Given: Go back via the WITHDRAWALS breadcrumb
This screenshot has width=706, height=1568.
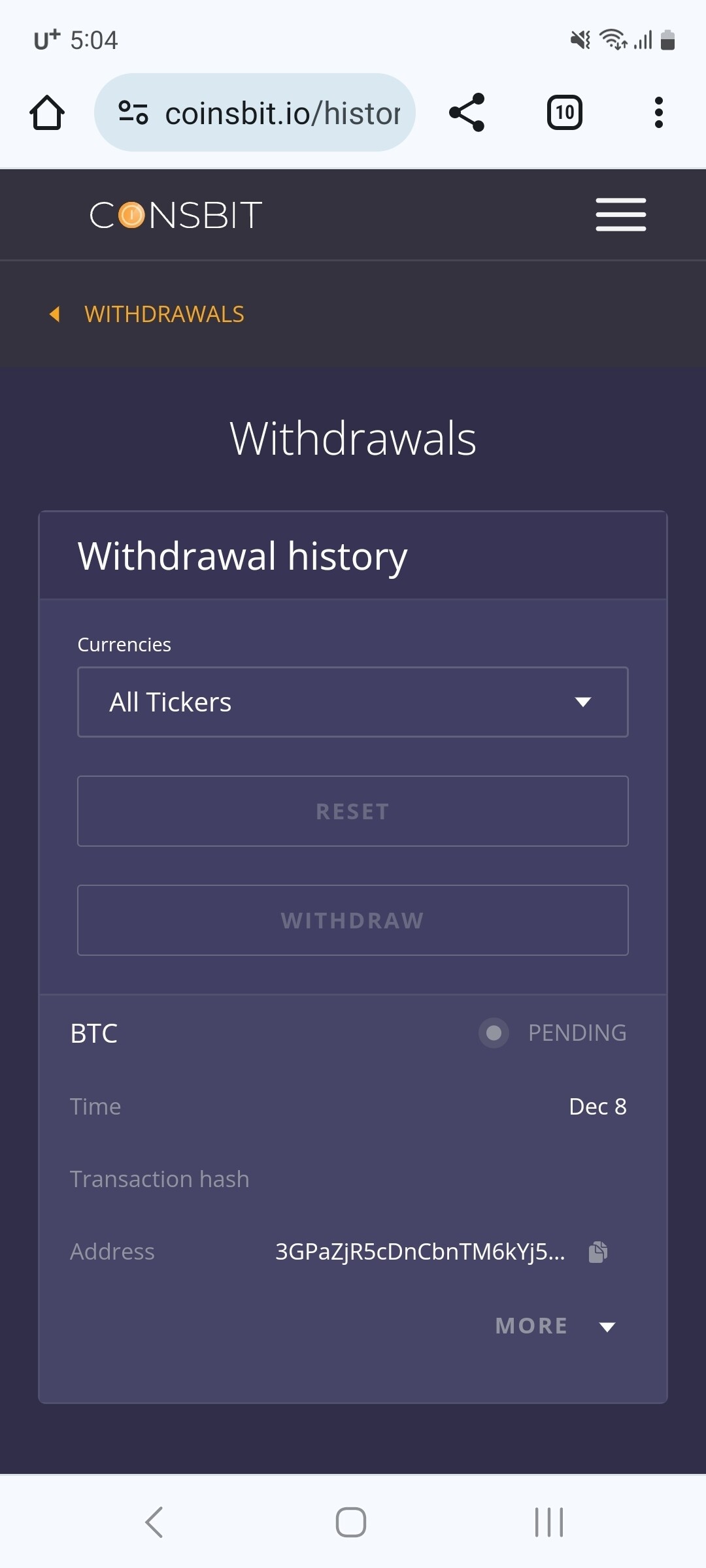Looking at the screenshot, I should [164, 314].
